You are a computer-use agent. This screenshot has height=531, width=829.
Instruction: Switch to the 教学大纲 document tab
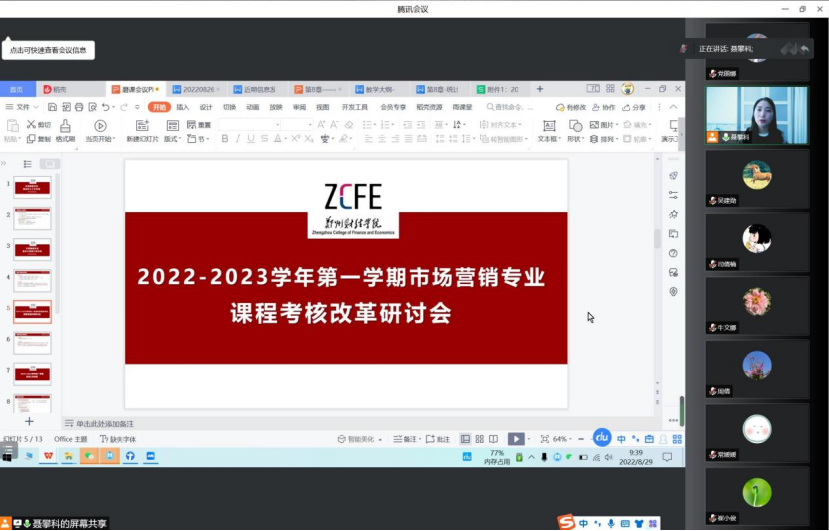tap(379, 89)
